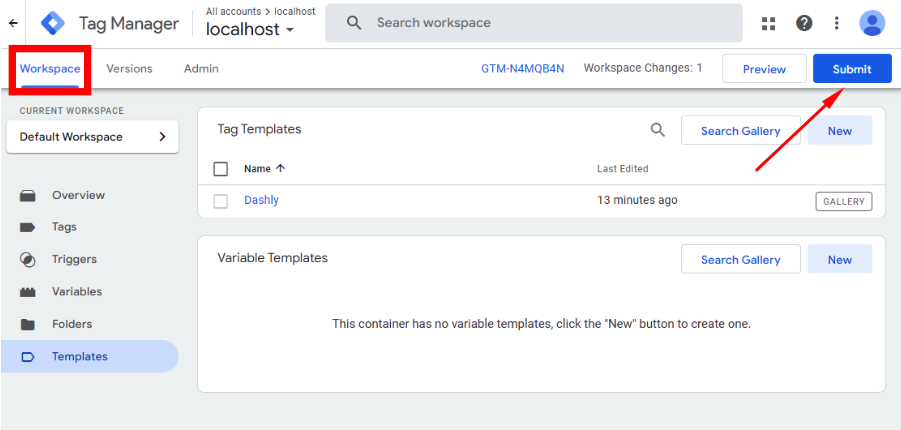Click the back arrow icon
The width and height of the screenshot is (901, 430).
tap(13, 23)
